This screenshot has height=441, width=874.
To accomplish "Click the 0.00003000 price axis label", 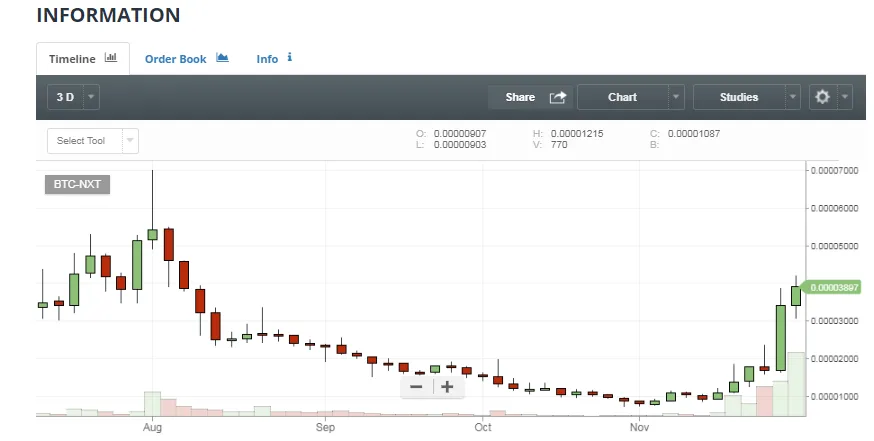I will (834, 321).
